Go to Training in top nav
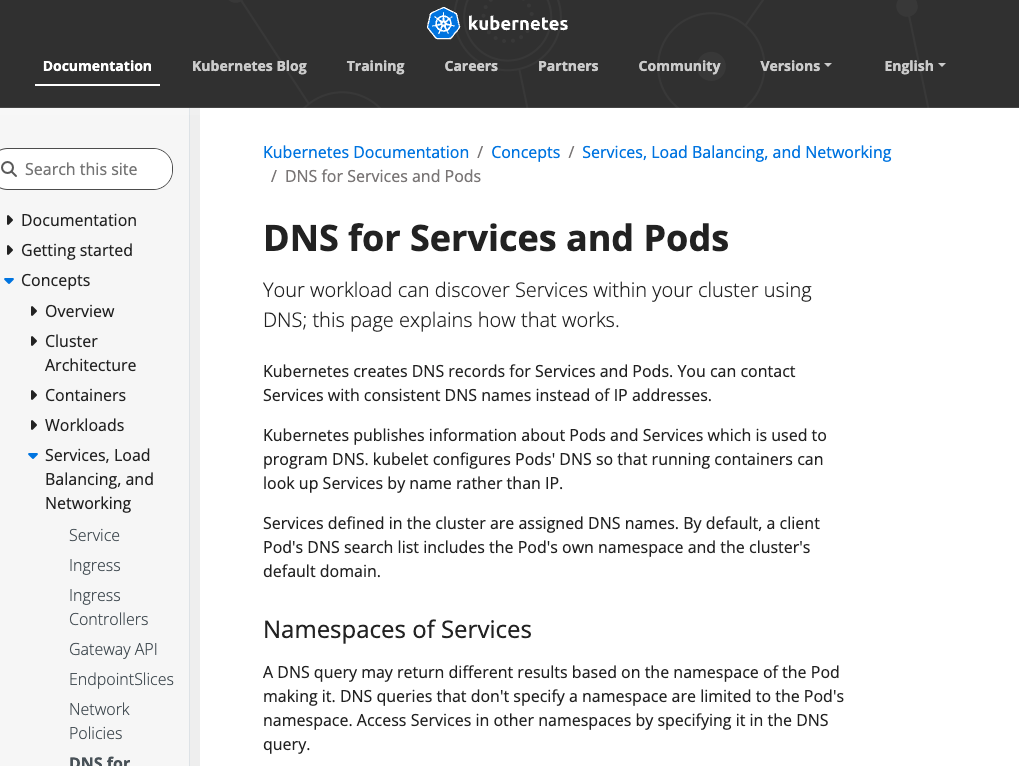The height and width of the screenshot is (766, 1019). pos(376,66)
